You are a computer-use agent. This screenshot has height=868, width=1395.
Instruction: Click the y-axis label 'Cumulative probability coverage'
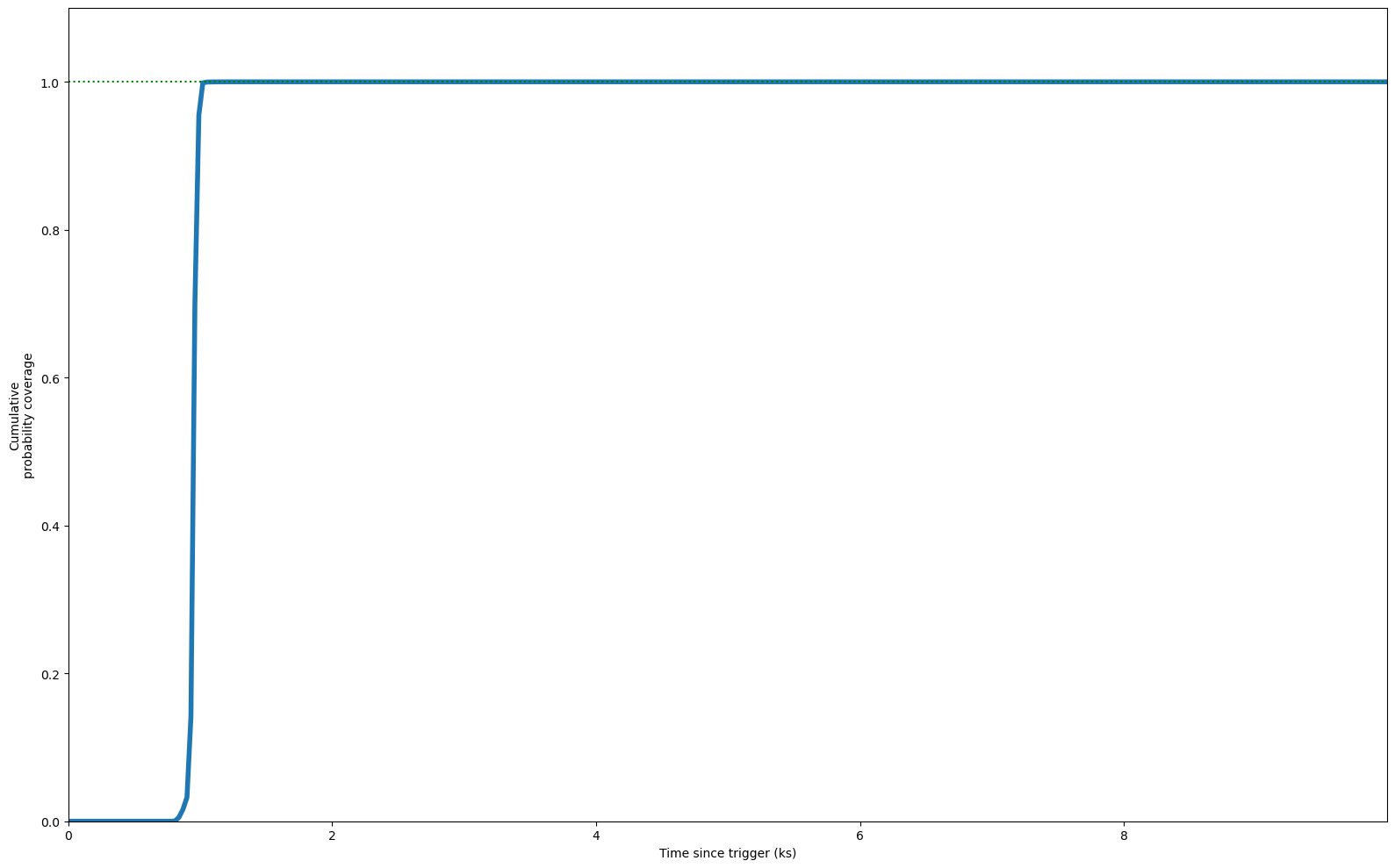pyautogui.click(x=21, y=415)
